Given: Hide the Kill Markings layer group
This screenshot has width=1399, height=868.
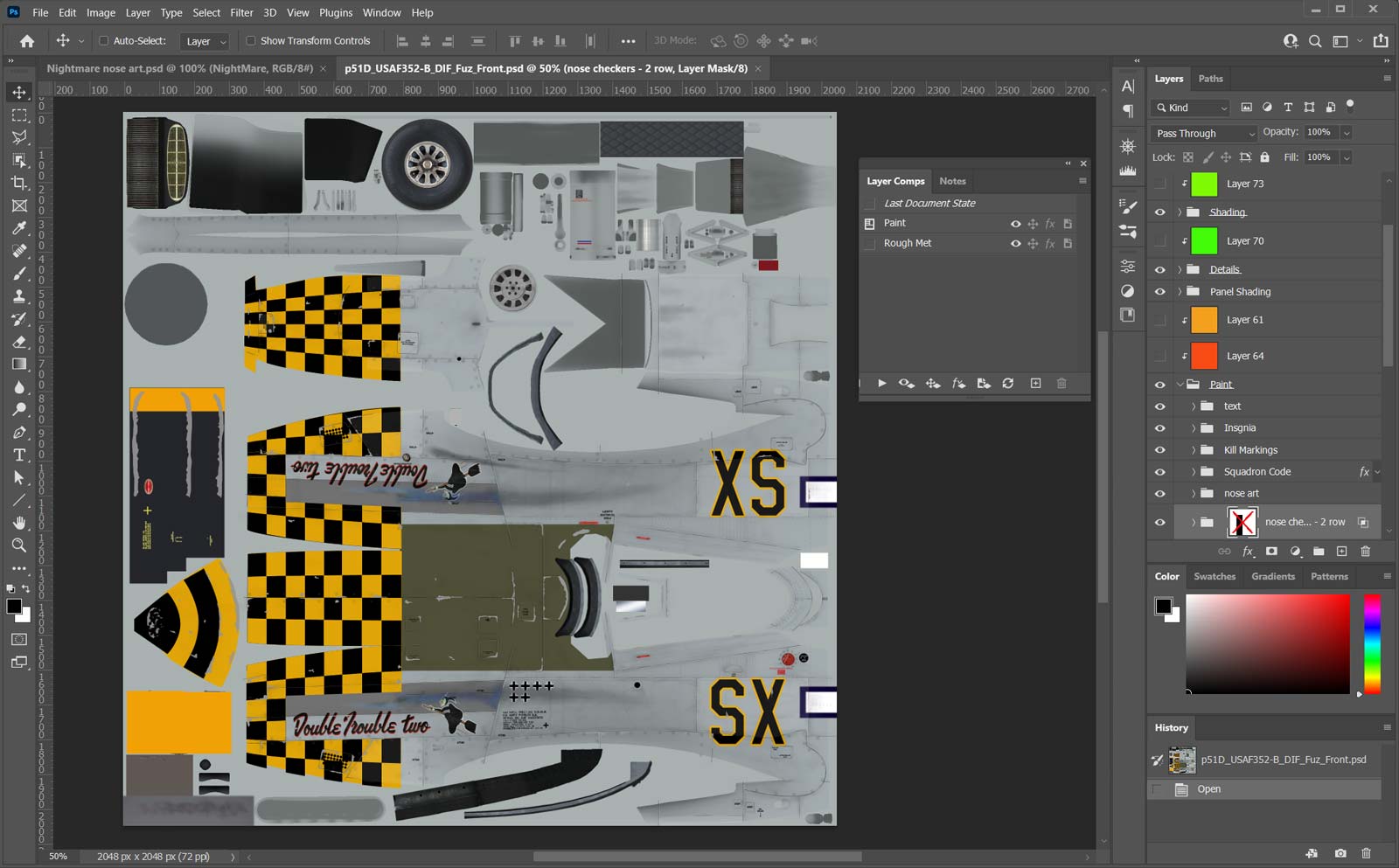Looking at the screenshot, I should [1160, 450].
